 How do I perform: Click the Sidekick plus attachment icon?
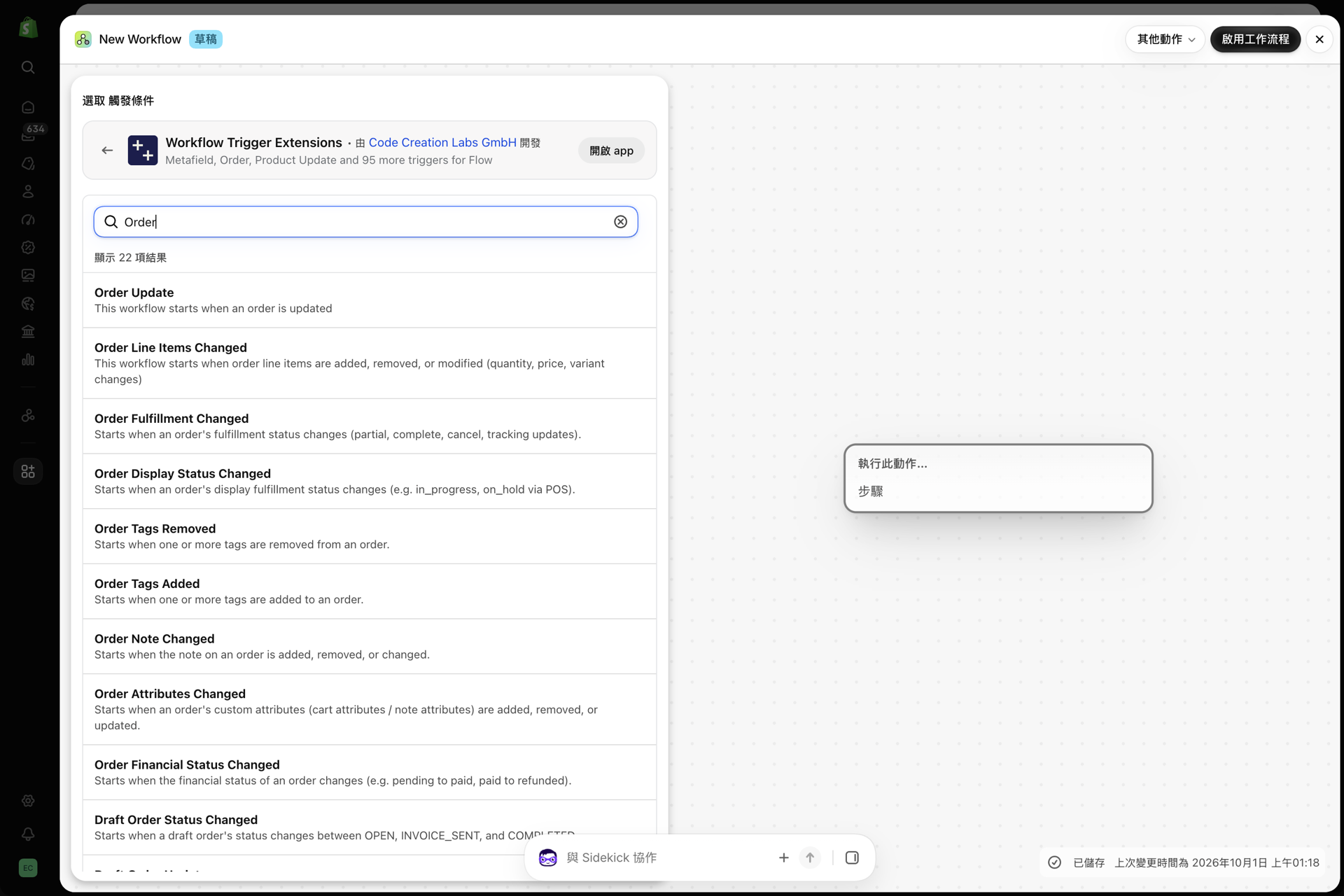click(783, 857)
